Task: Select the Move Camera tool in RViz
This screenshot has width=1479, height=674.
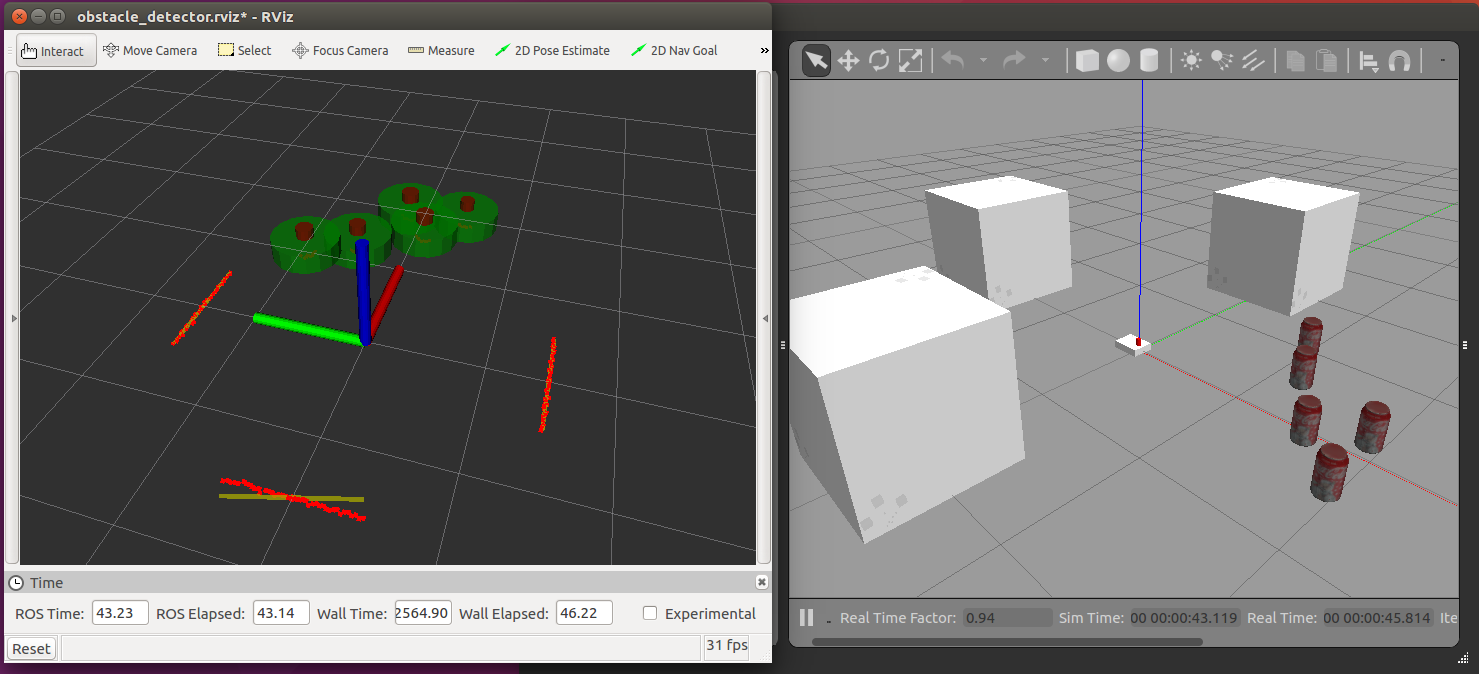Action: click(150, 50)
